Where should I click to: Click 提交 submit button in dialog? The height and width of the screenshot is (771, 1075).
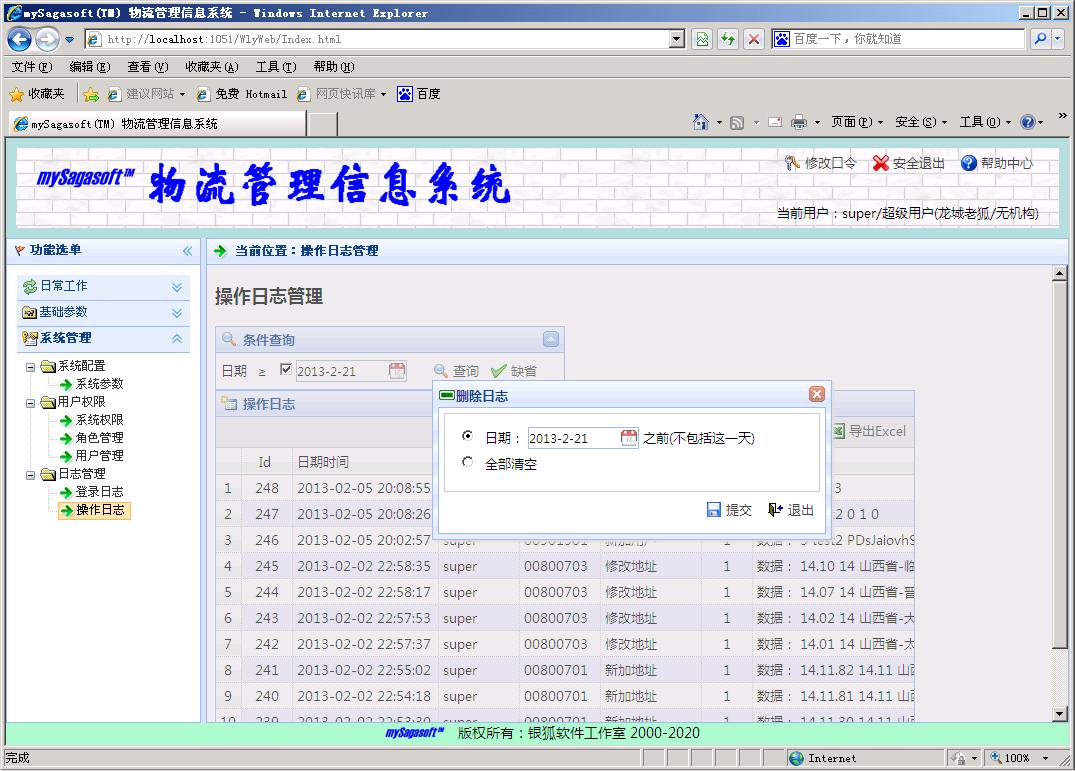[729, 510]
